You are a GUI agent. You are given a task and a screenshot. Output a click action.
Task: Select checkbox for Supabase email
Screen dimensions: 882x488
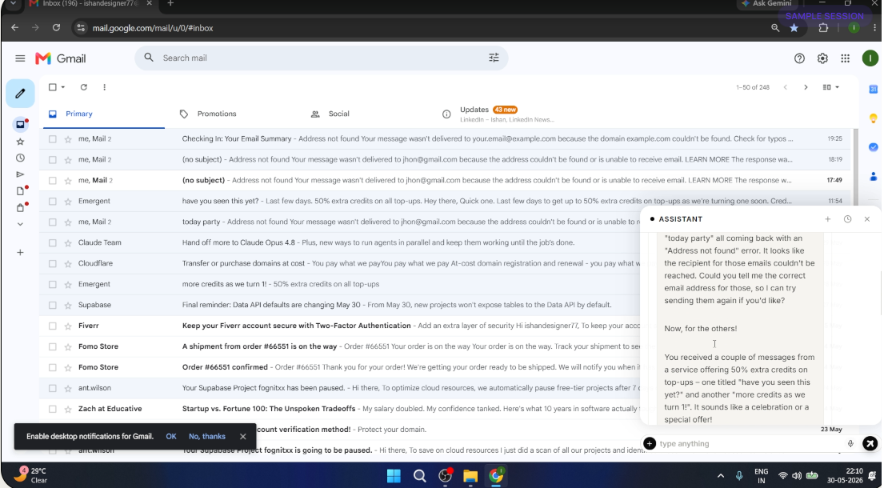tap(52, 305)
